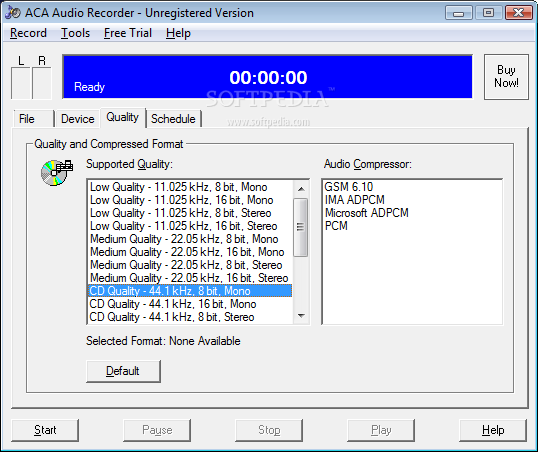Open the Record menu
This screenshot has height=452, width=538.
[x=28, y=33]
